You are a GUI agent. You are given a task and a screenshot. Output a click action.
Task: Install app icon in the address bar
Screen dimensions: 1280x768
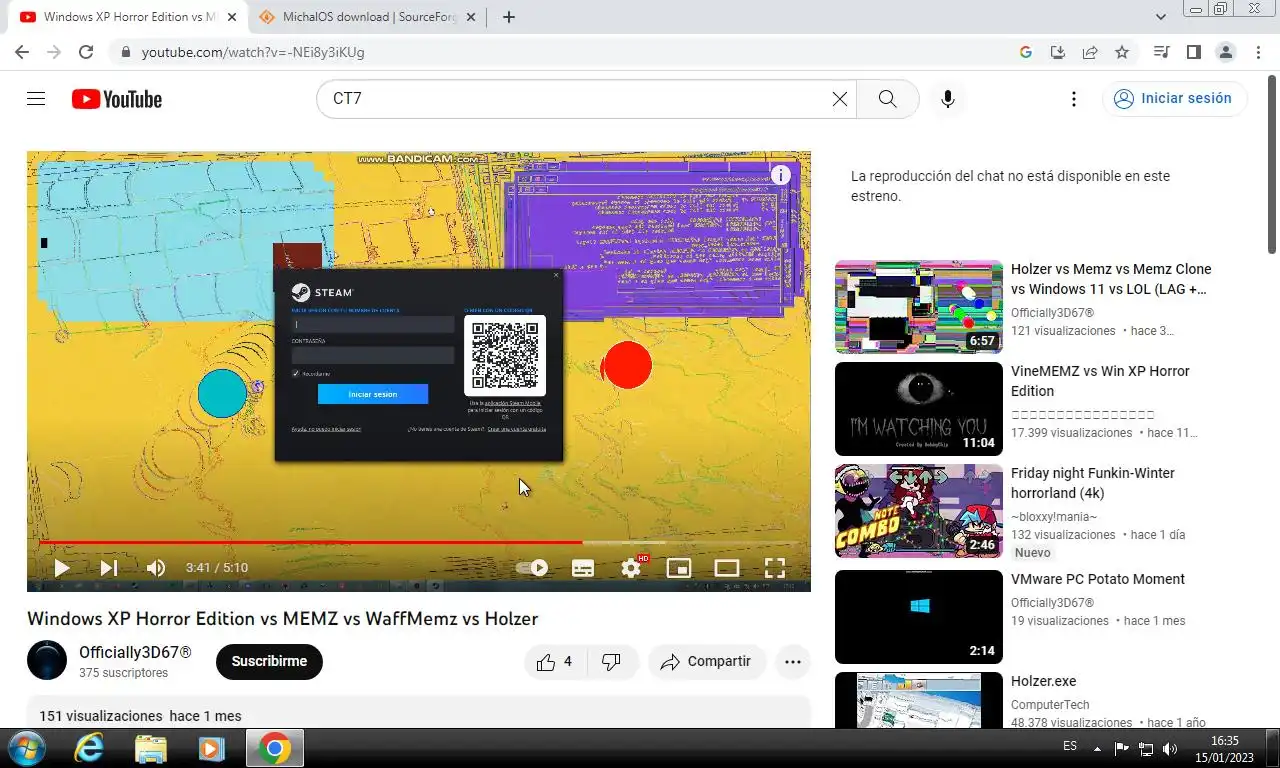point(1058,52)
